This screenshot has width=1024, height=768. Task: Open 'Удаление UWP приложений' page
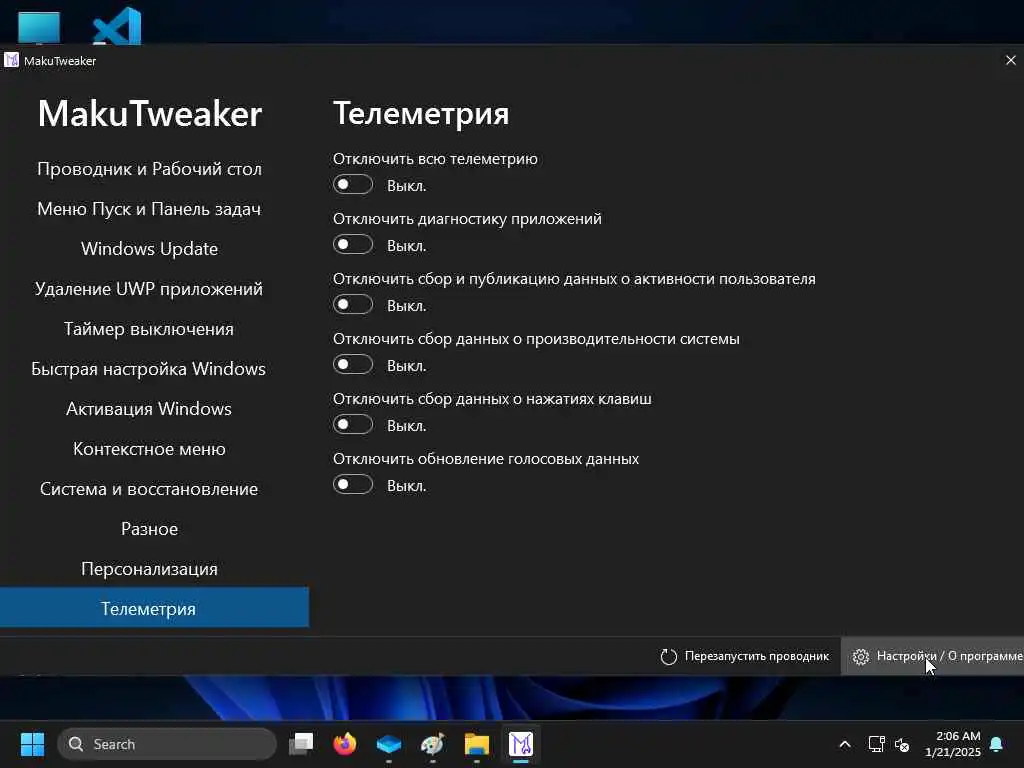tap(150, 289)
